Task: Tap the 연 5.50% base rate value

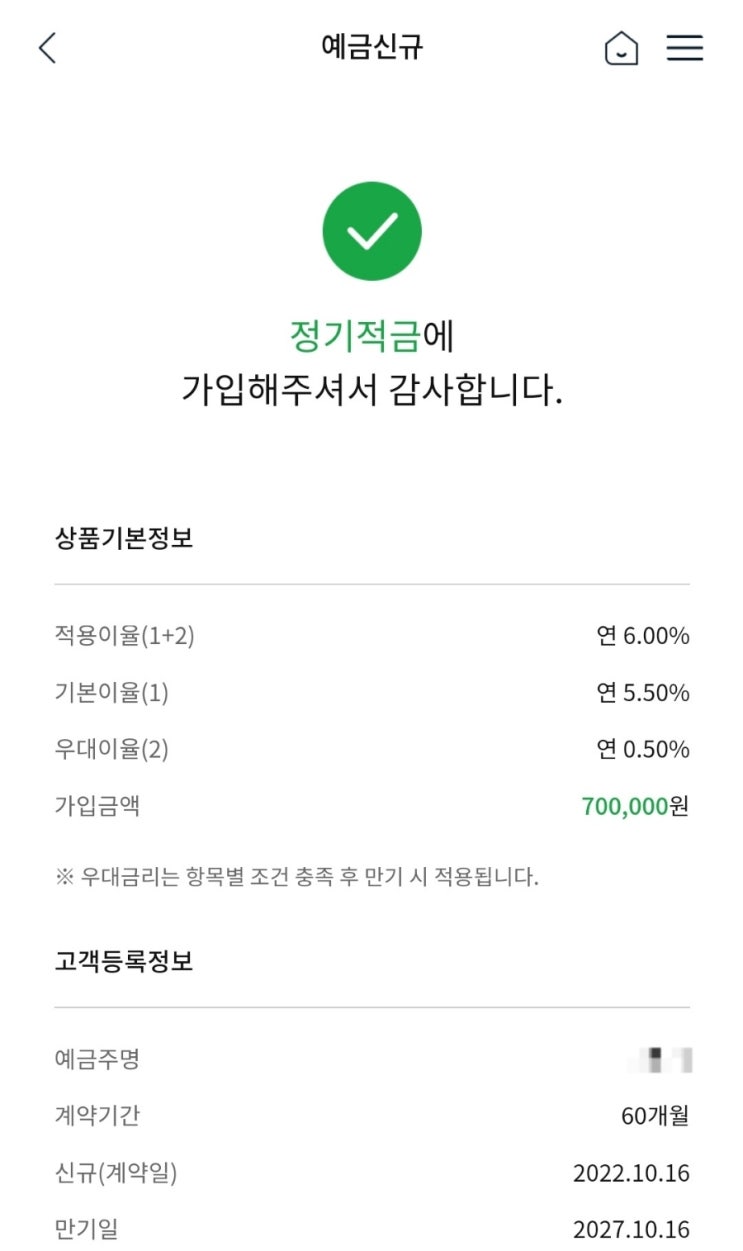Action: (x=643, y=693)
